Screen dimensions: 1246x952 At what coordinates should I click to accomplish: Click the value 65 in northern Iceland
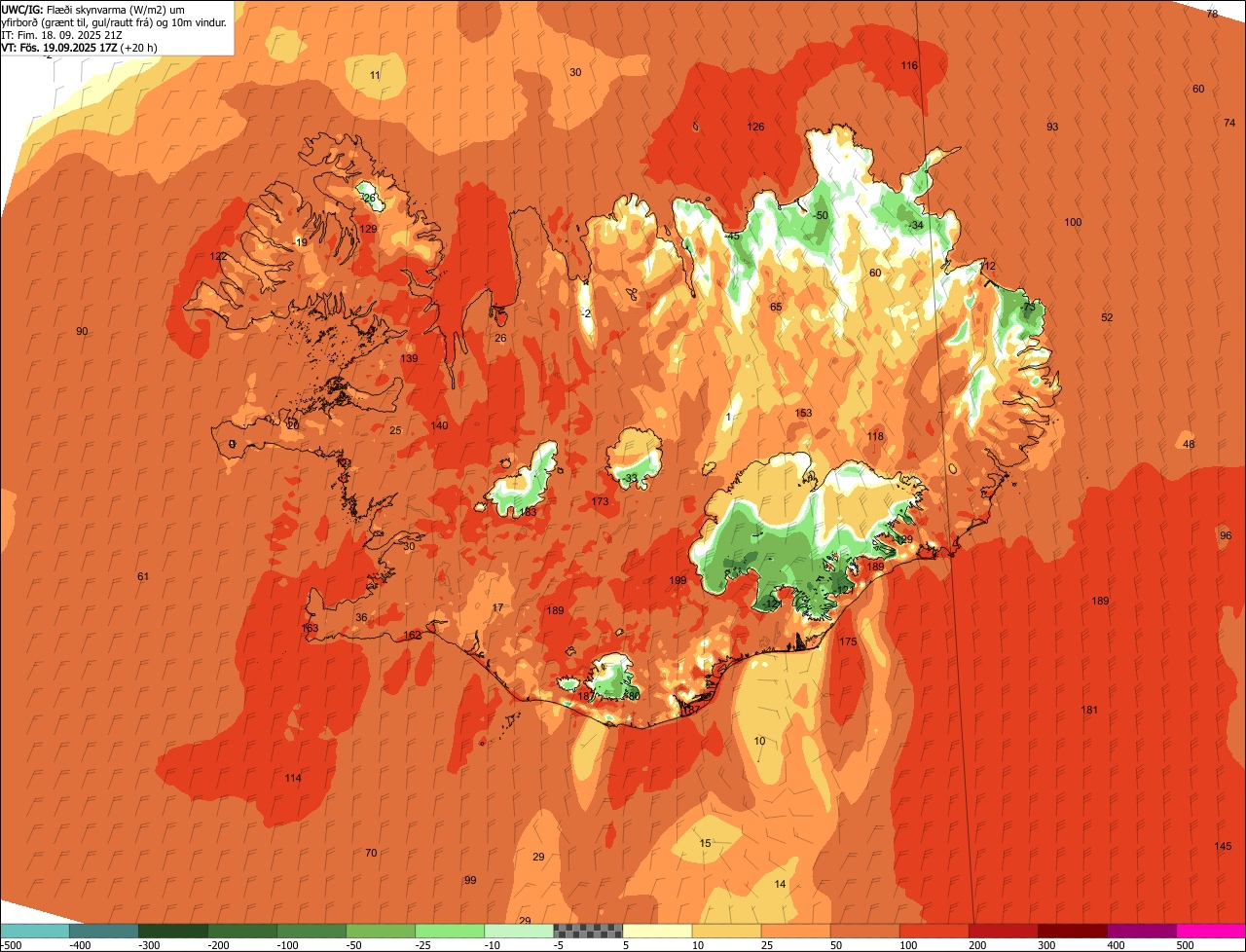pos(776,308)
